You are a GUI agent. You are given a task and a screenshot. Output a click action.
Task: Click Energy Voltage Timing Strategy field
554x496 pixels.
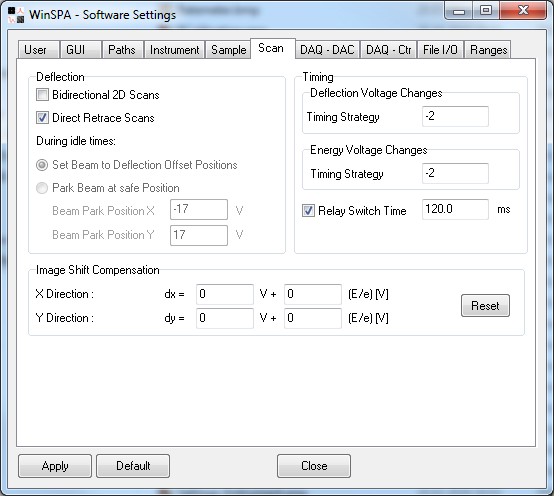(455, 173)
